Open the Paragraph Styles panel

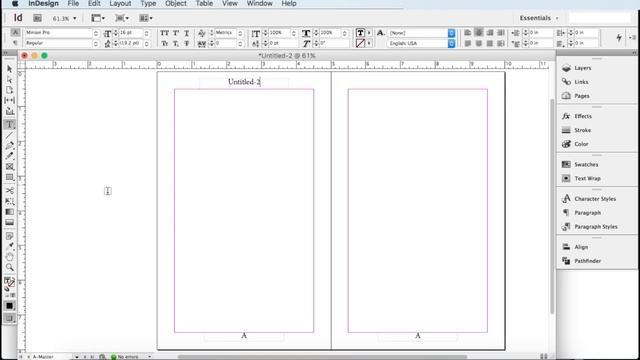click(x=597, y=227)
